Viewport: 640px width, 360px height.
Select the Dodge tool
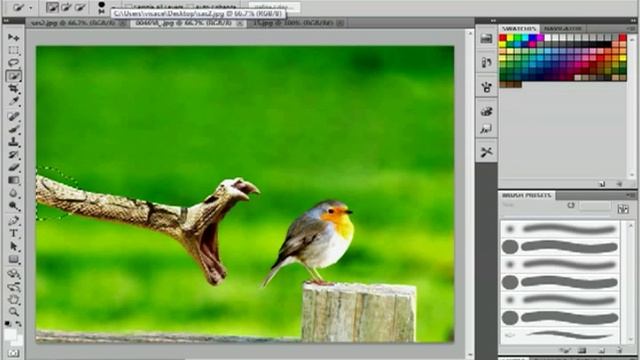[13, 205]
